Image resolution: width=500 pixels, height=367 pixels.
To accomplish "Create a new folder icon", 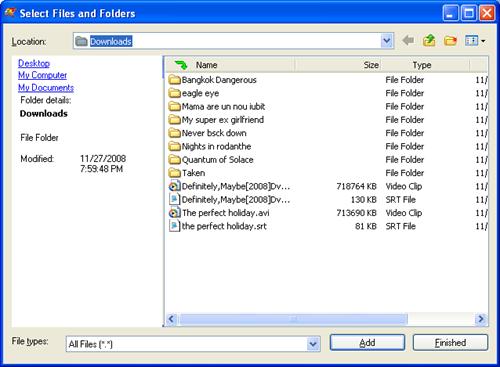I will pyautogui.click(x=450, y=41).
